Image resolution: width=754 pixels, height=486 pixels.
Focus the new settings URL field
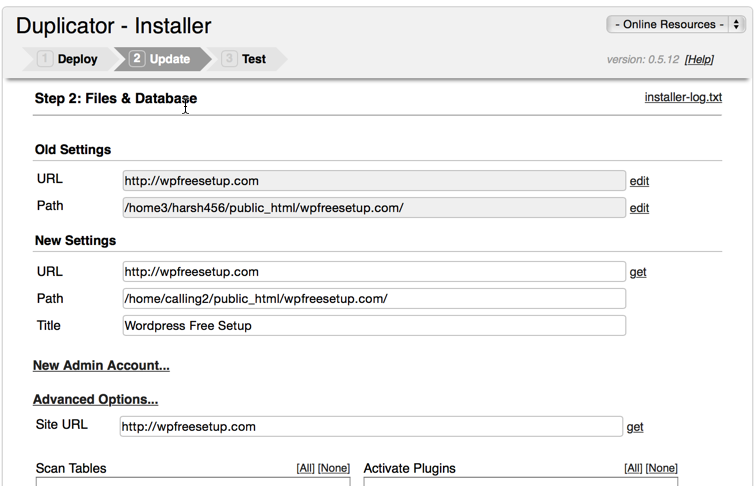[374, 271]
